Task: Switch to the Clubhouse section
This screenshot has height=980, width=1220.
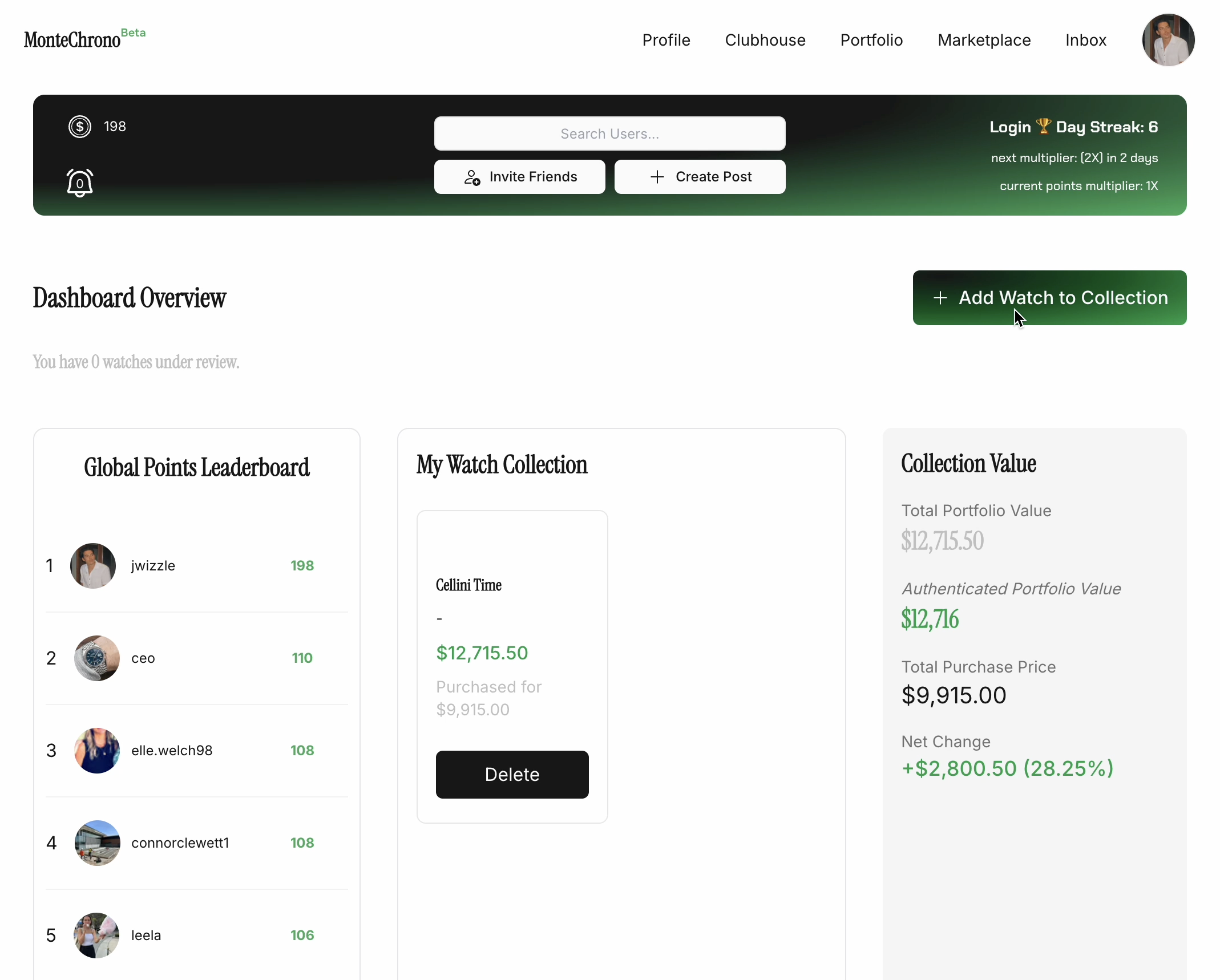Action: tap(765, 40)
